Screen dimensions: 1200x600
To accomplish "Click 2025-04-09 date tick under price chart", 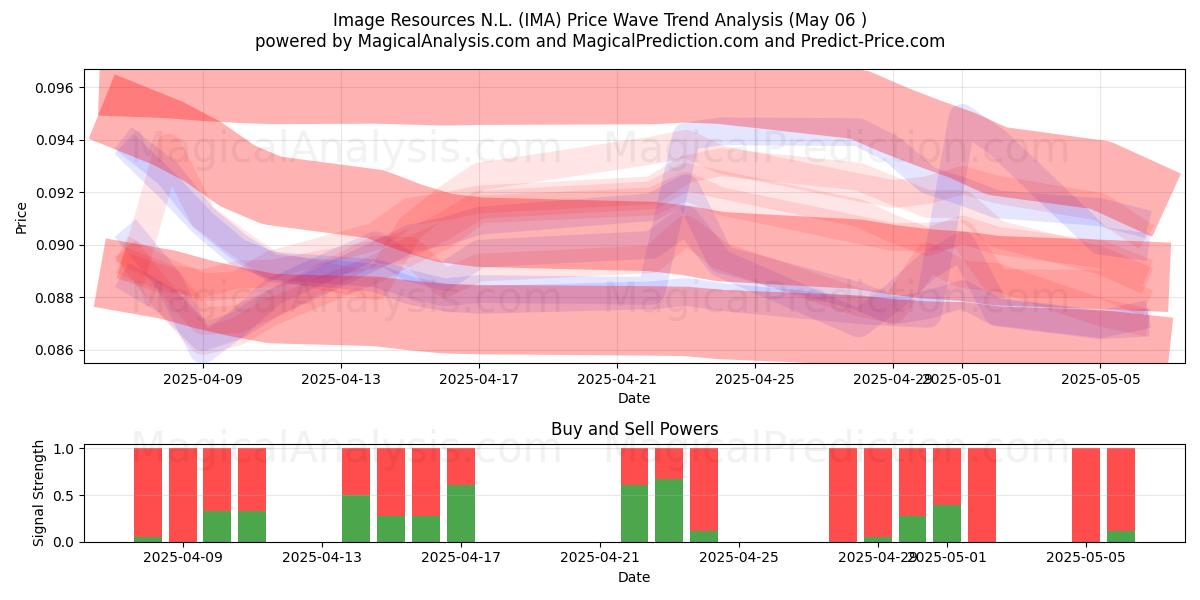I will pyautogui.click(x=203, y=379).
